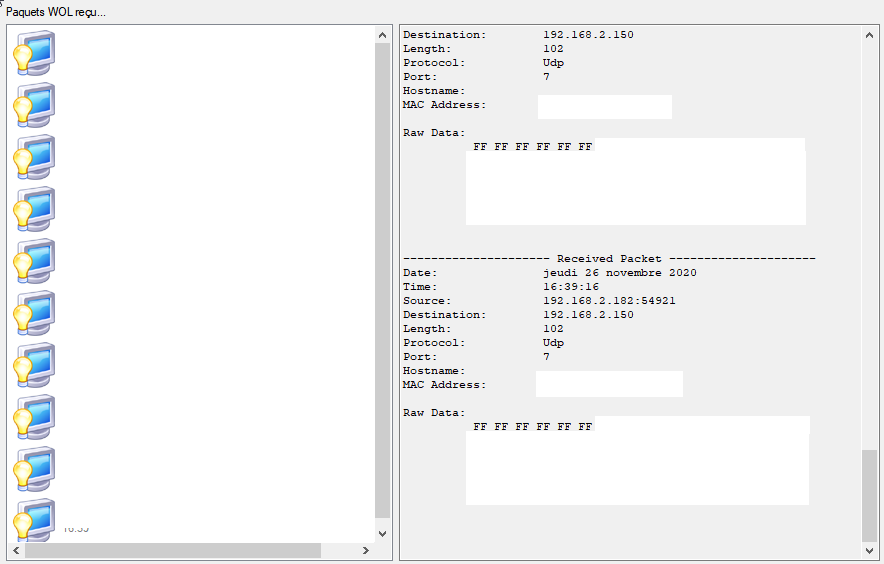Click the source '192.168.2.182:54921'
Viewport: 884px width, 564px height.
(x=609, y=301)
